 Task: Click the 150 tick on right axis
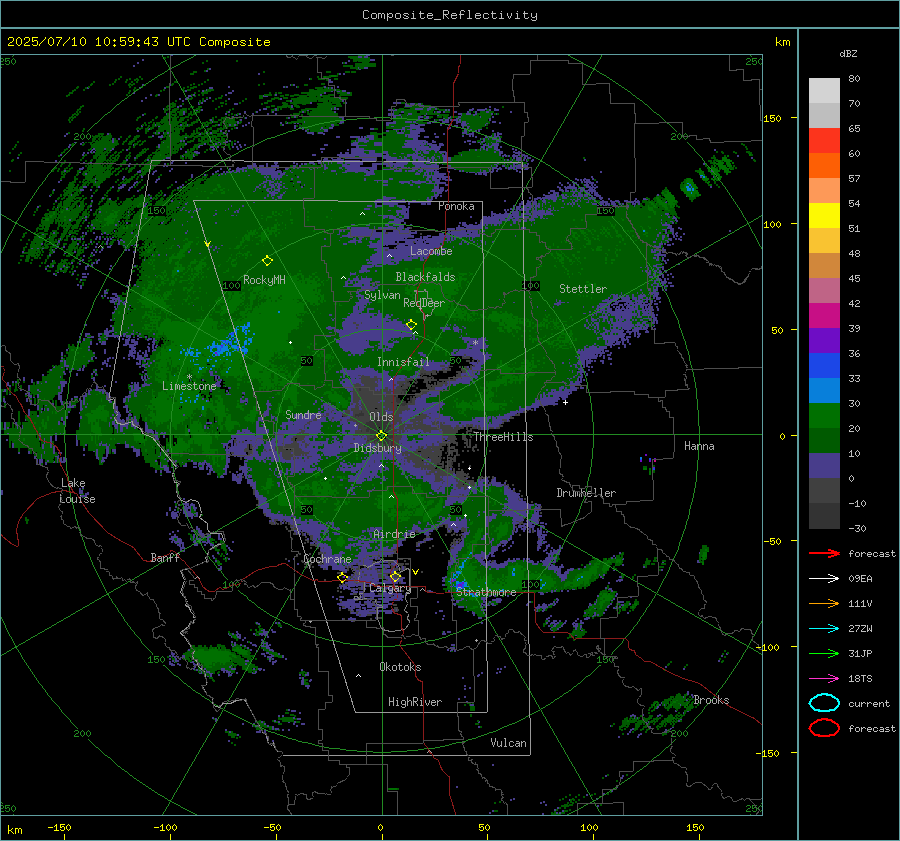pyautogui.click(x=773, y=118)
